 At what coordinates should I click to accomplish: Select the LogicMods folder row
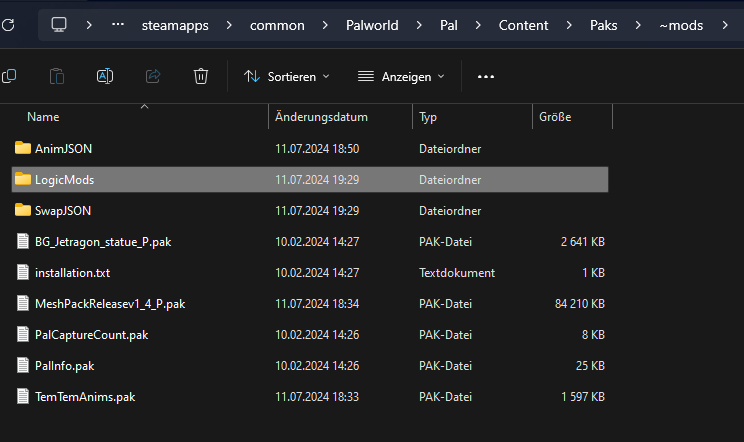coord(310,179)
